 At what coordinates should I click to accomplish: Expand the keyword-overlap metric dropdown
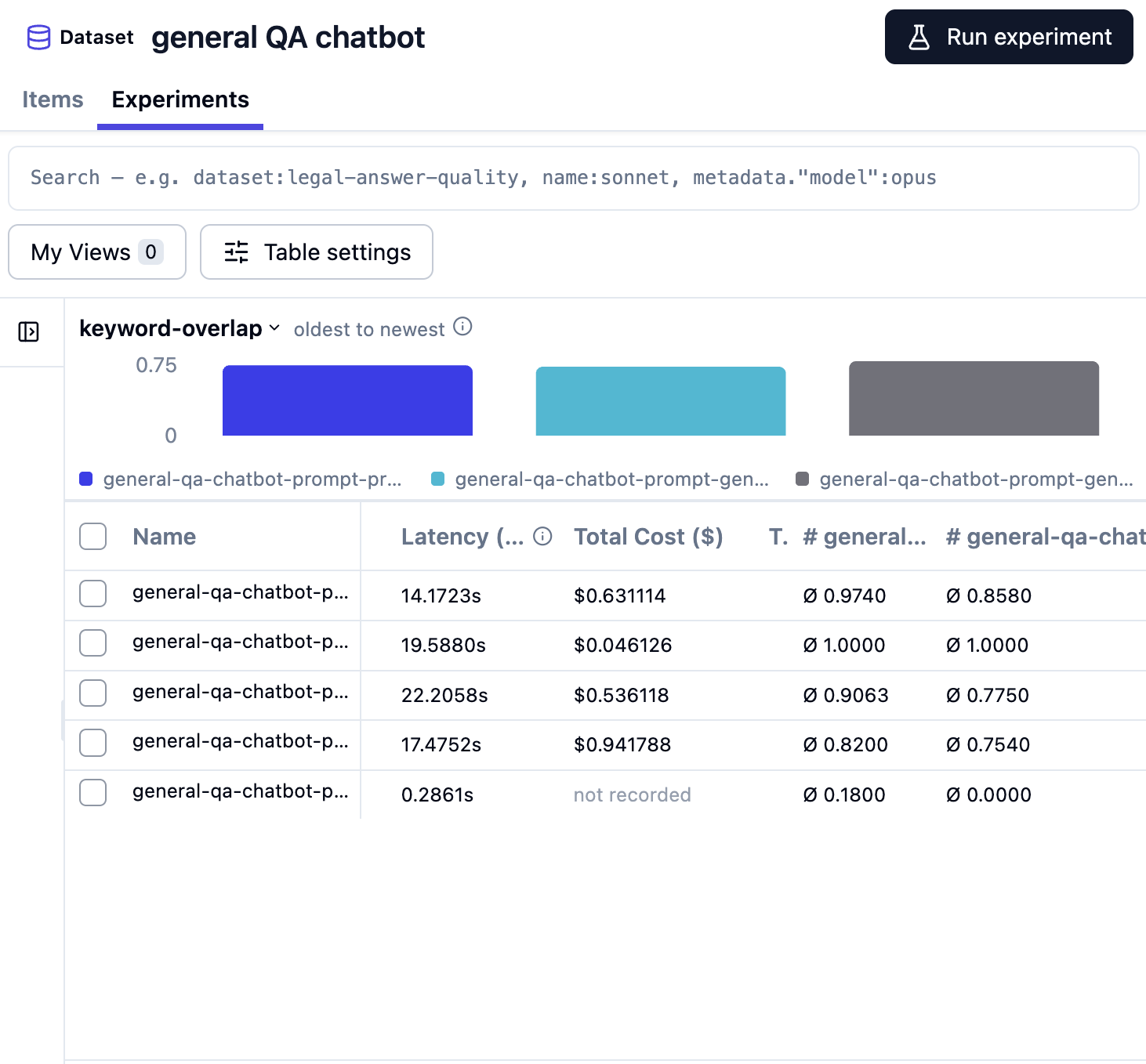coord(180,328)
